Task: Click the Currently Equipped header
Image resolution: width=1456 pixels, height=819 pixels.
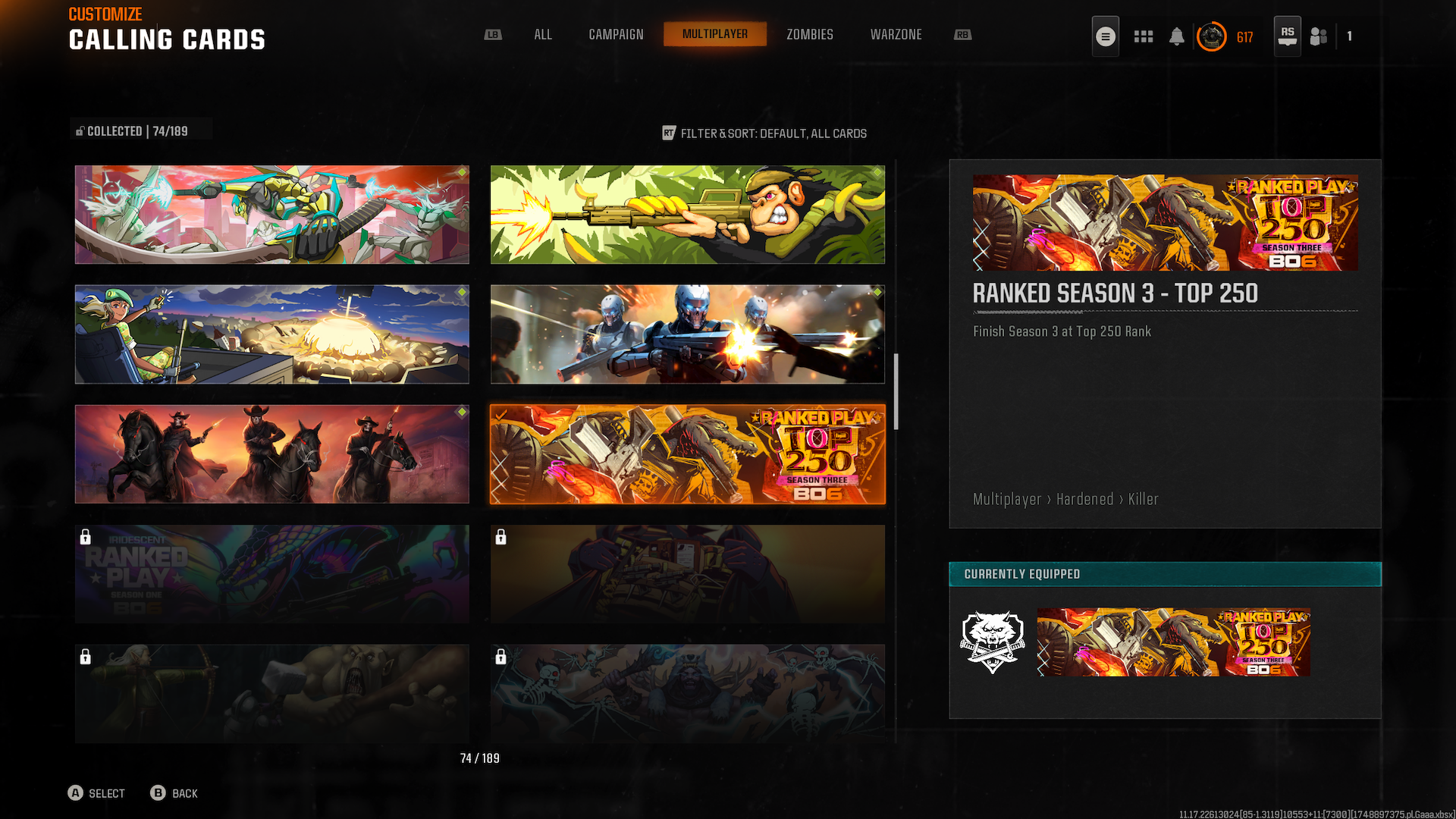Action: pos(1165,574)
